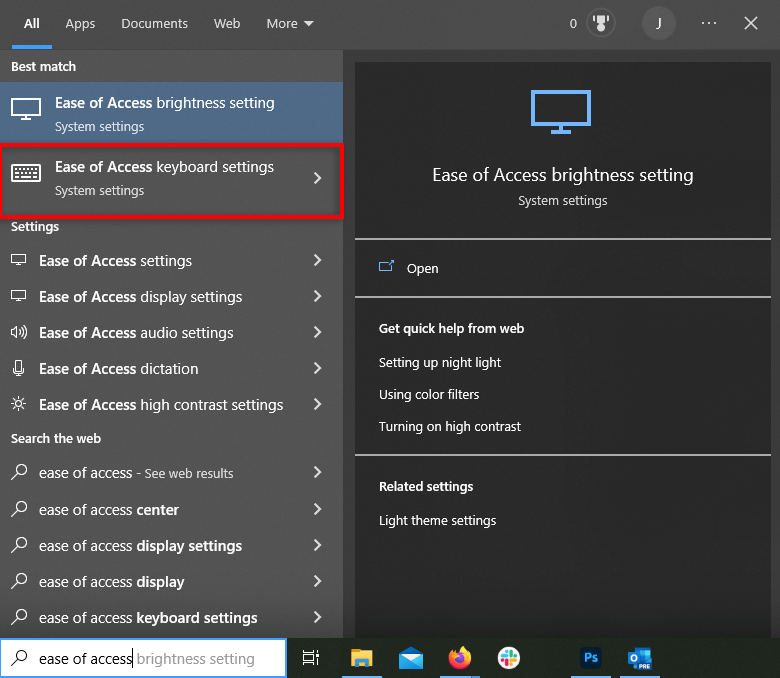Switch to the Documents tab
Image resolution: width=780 pixels, height=678 pixels.
[154, 23]
